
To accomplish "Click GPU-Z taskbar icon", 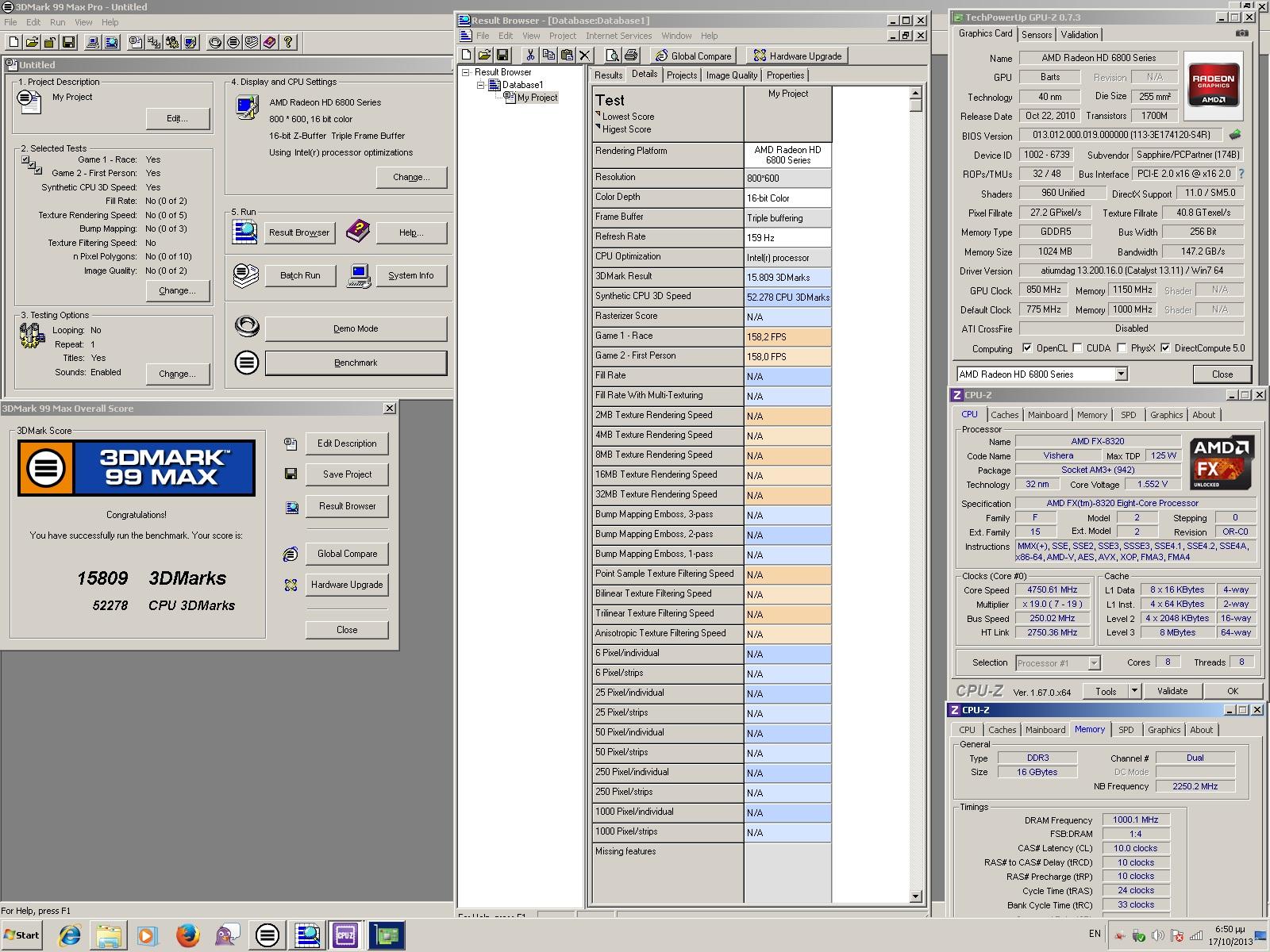I will point(387,935).
